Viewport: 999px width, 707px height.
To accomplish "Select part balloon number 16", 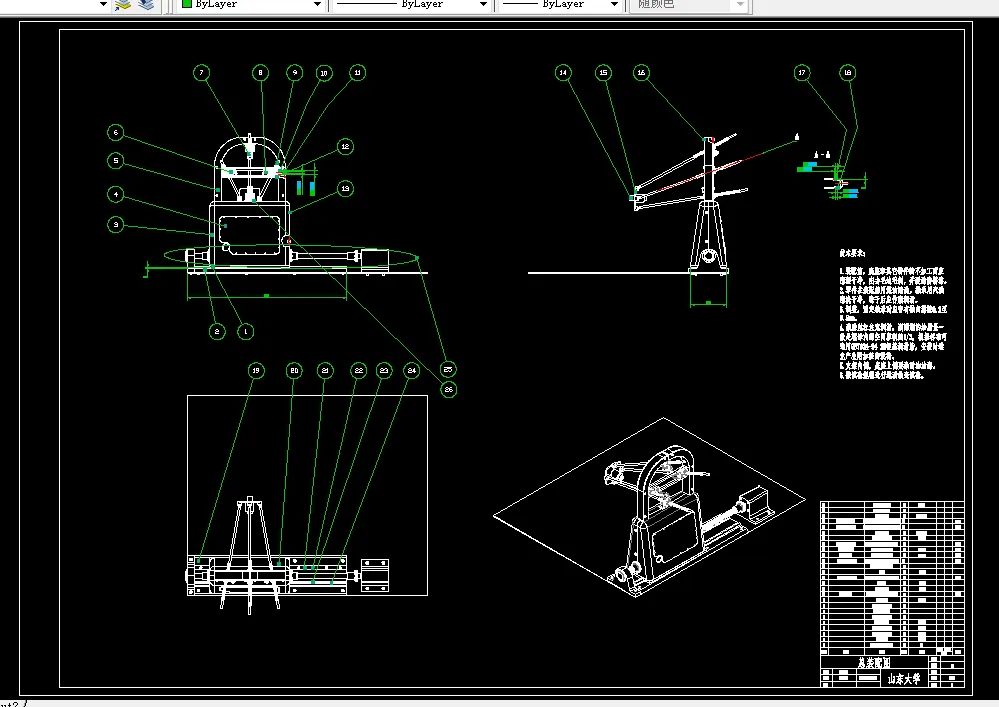I will coord(642,73).
